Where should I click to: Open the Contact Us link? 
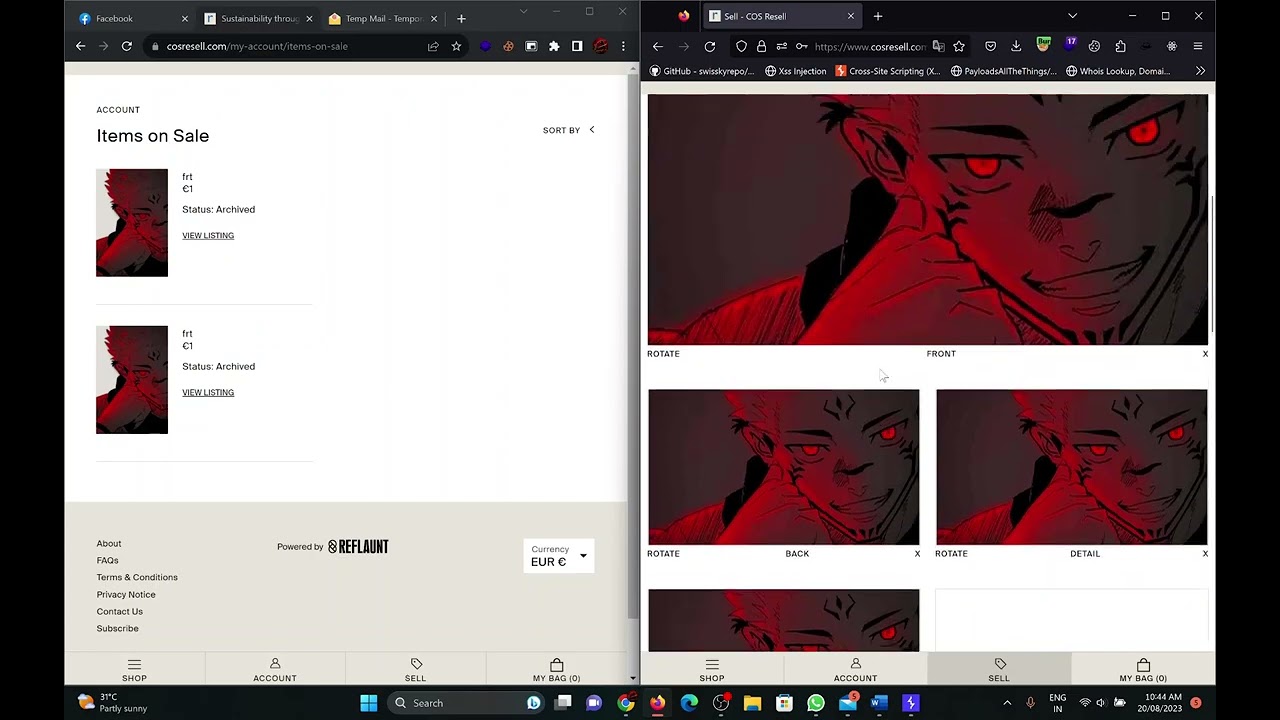[120, 611]
